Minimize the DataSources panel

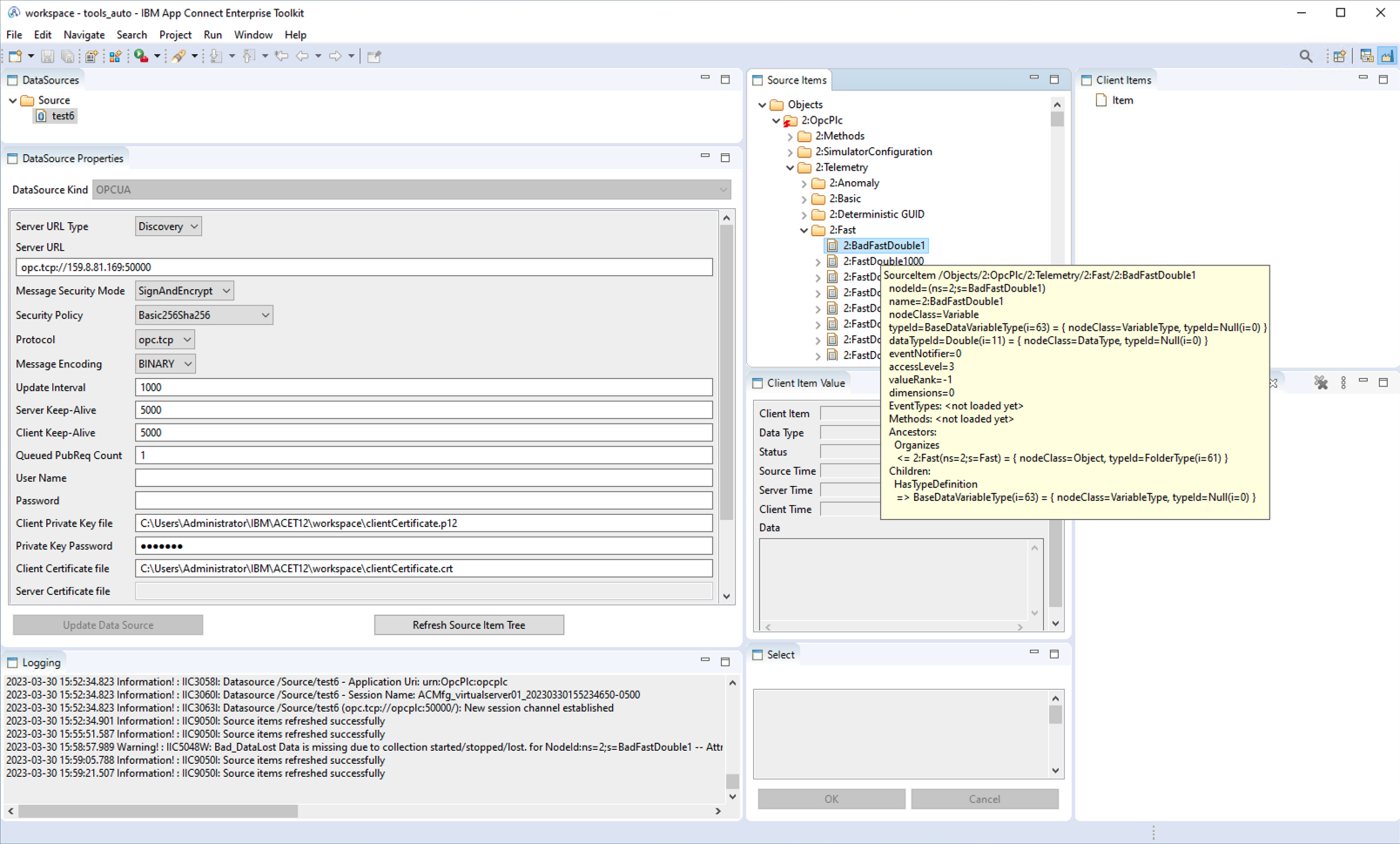(x=705, y=78)
